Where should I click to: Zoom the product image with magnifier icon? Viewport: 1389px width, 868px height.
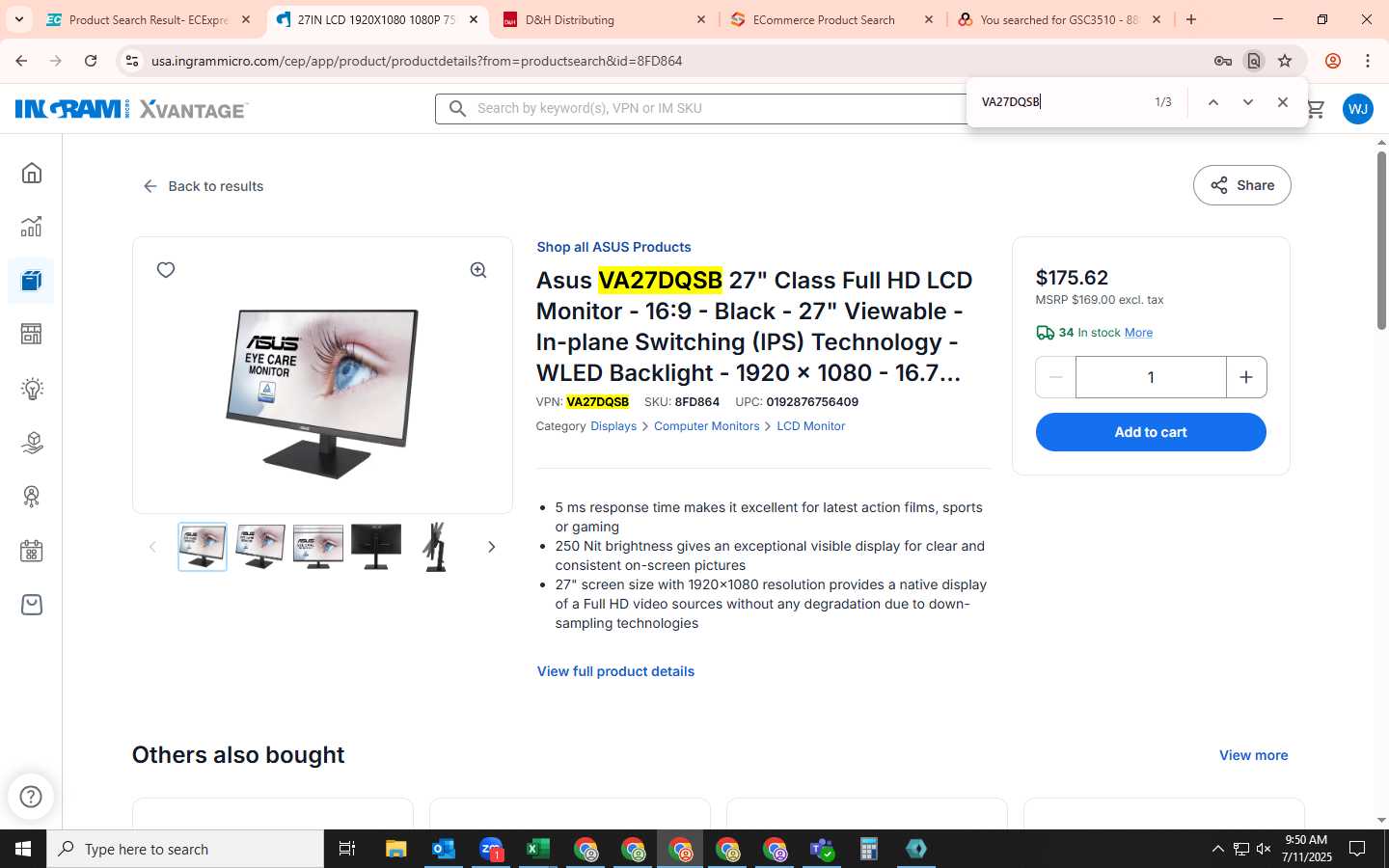(x=478, y=270)
